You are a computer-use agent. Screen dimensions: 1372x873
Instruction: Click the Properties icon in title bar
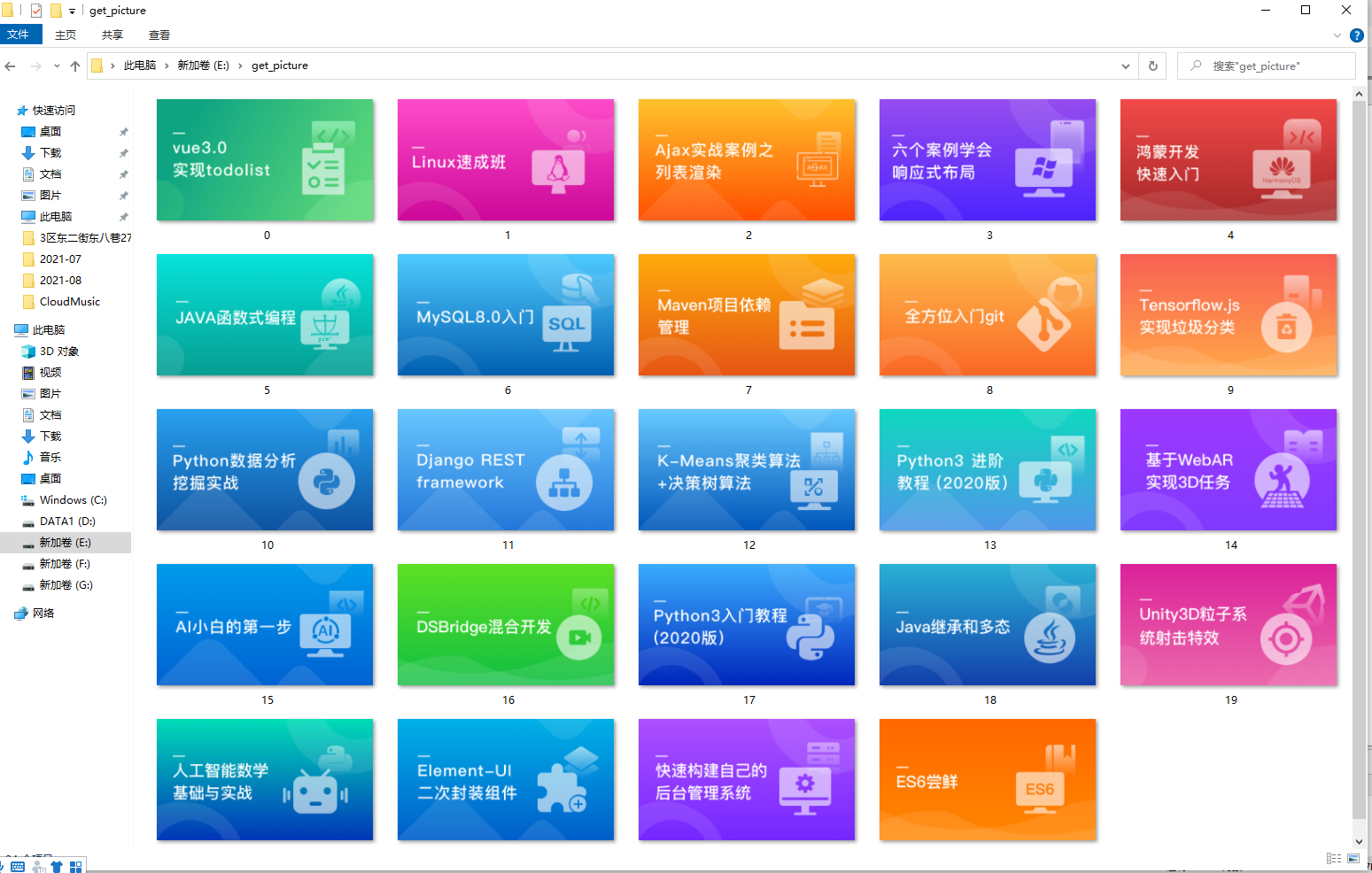tap(36, 11)
